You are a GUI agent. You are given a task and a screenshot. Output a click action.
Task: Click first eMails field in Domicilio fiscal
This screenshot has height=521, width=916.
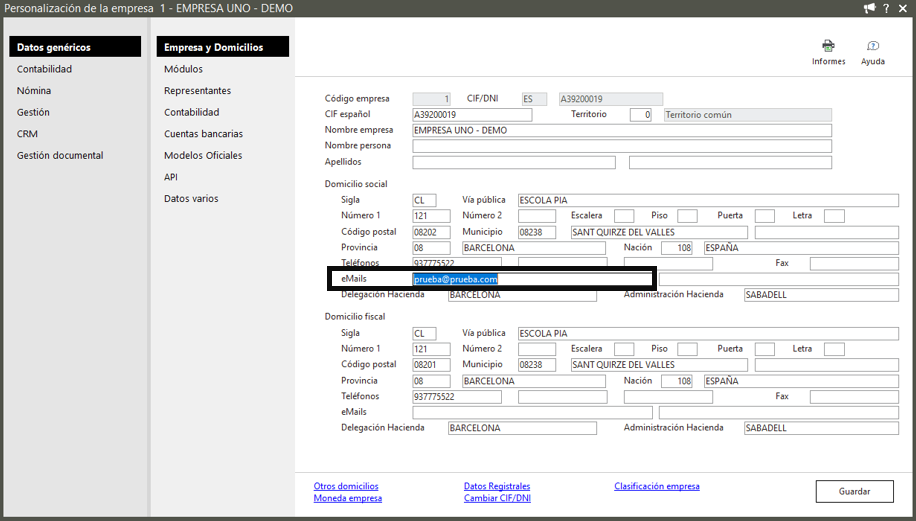[532, 412]
